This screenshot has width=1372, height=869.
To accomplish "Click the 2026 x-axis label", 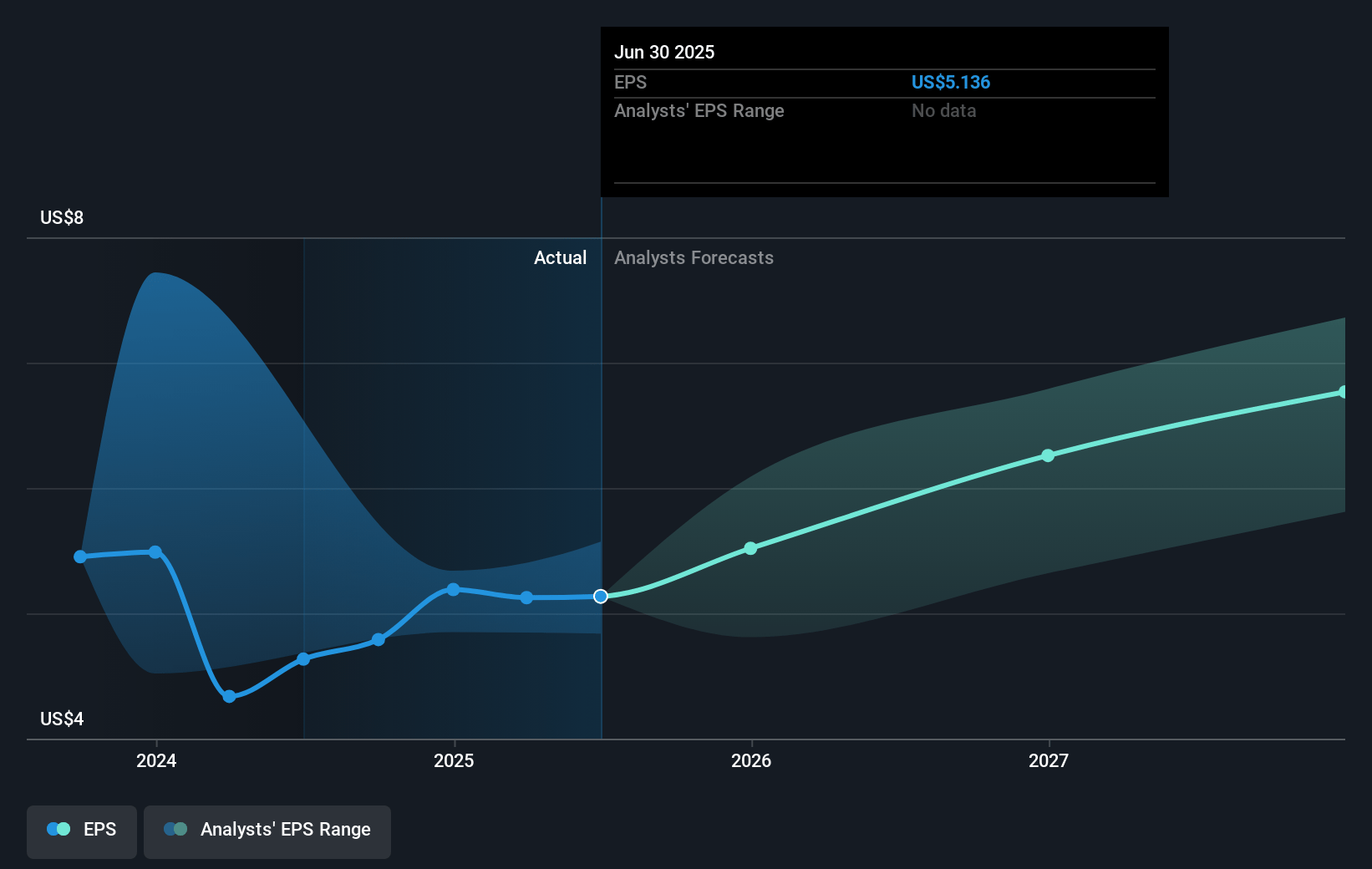I will [x=751, y=760].
